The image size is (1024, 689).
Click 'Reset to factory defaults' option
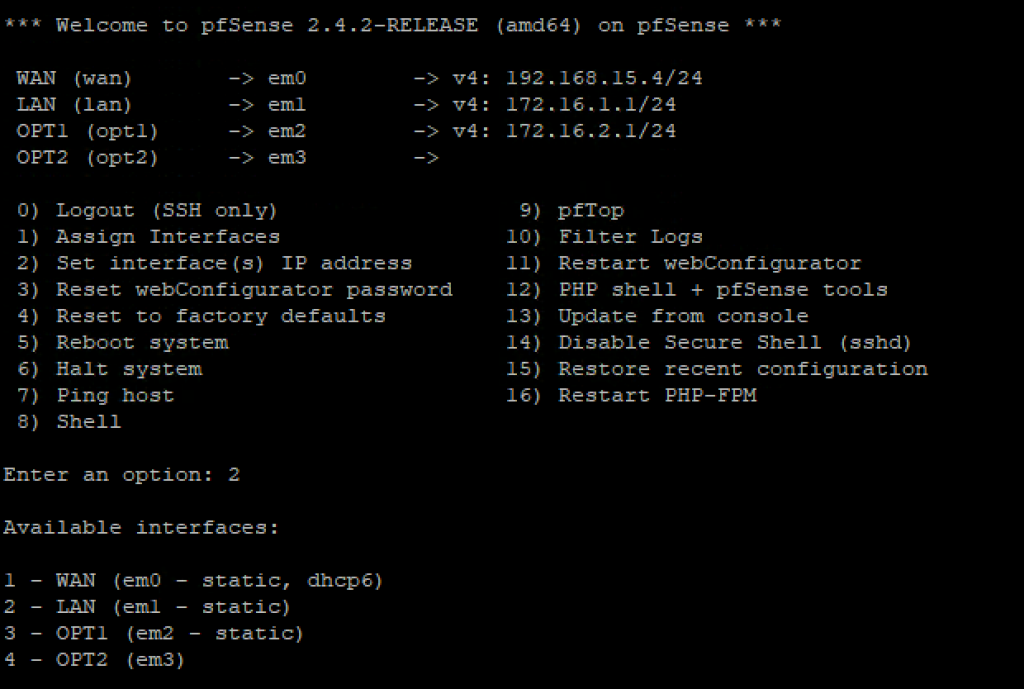point(201,317)
